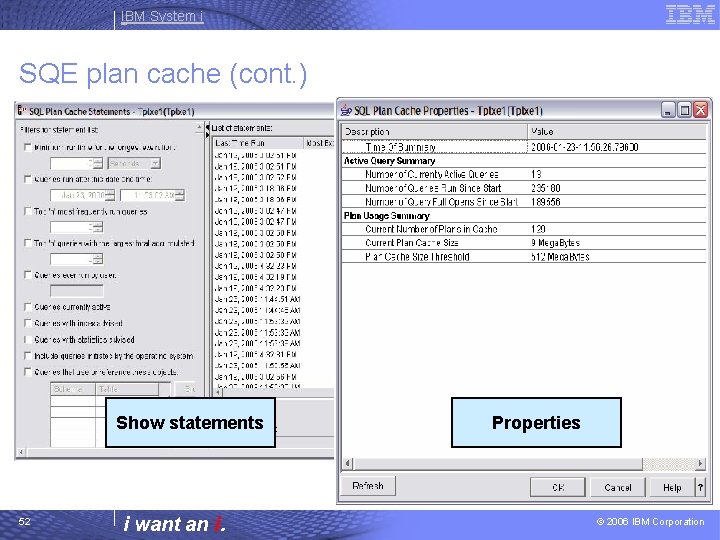Click the Refresh button

pos(368,486)
